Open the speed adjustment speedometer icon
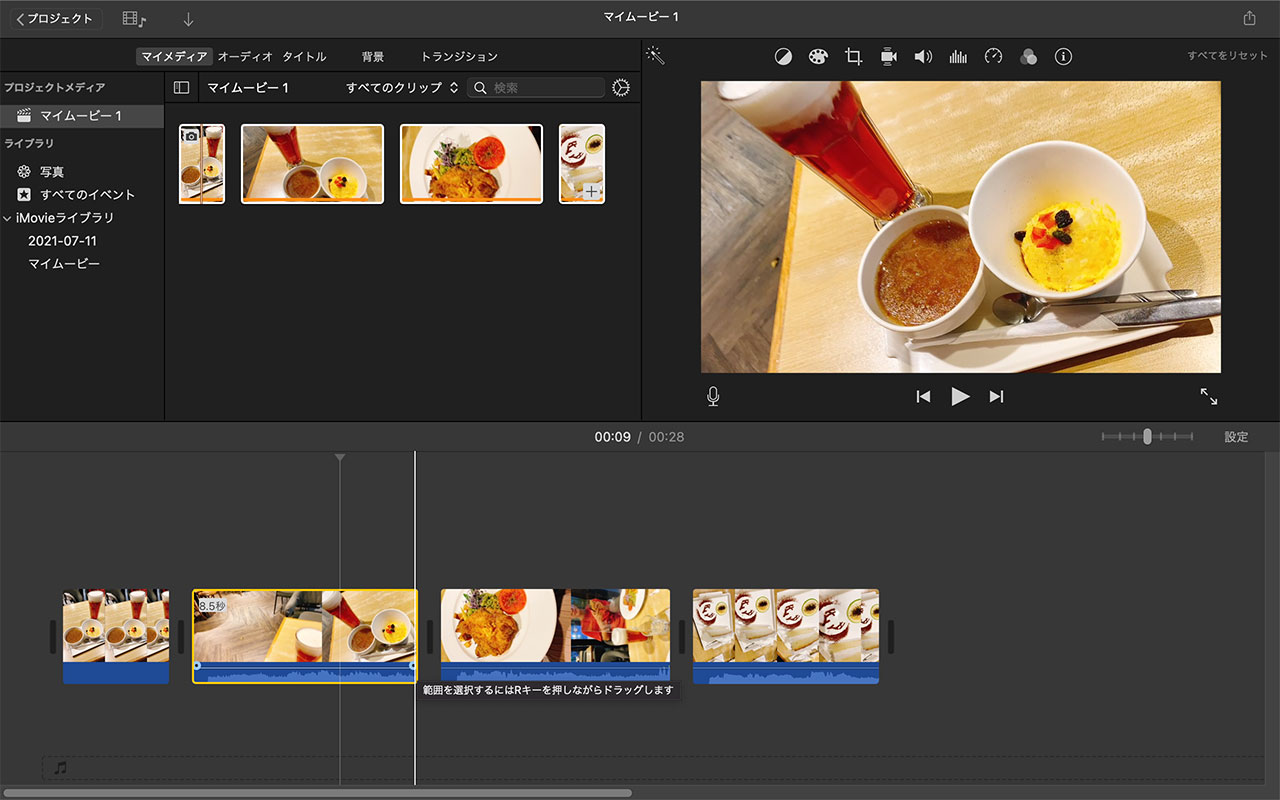The image size is (1280, 800). click(993, 57)
